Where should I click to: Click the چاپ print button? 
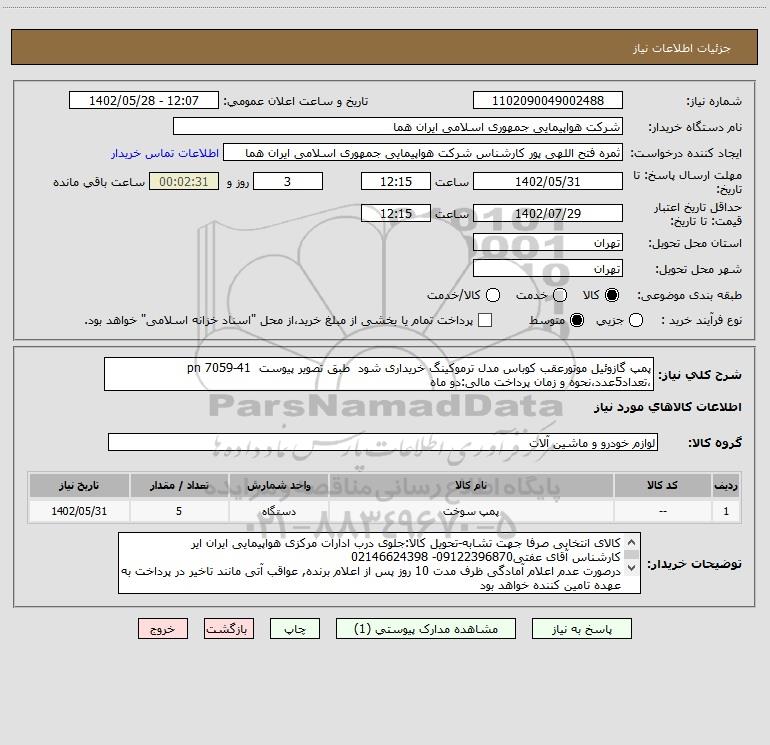pos(295,629)
